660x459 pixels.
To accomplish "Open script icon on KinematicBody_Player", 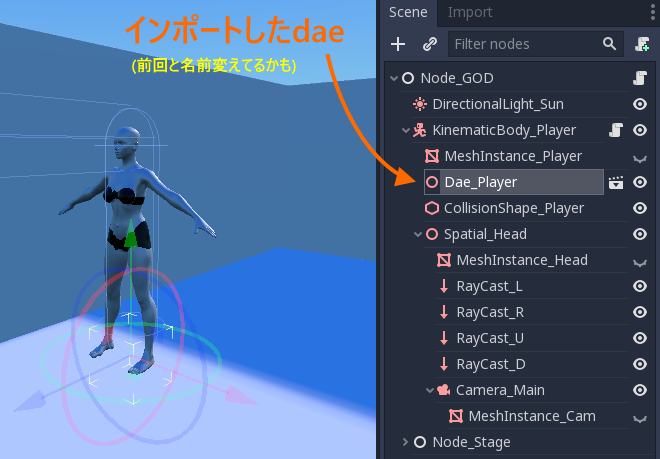I will coord(616,130).
